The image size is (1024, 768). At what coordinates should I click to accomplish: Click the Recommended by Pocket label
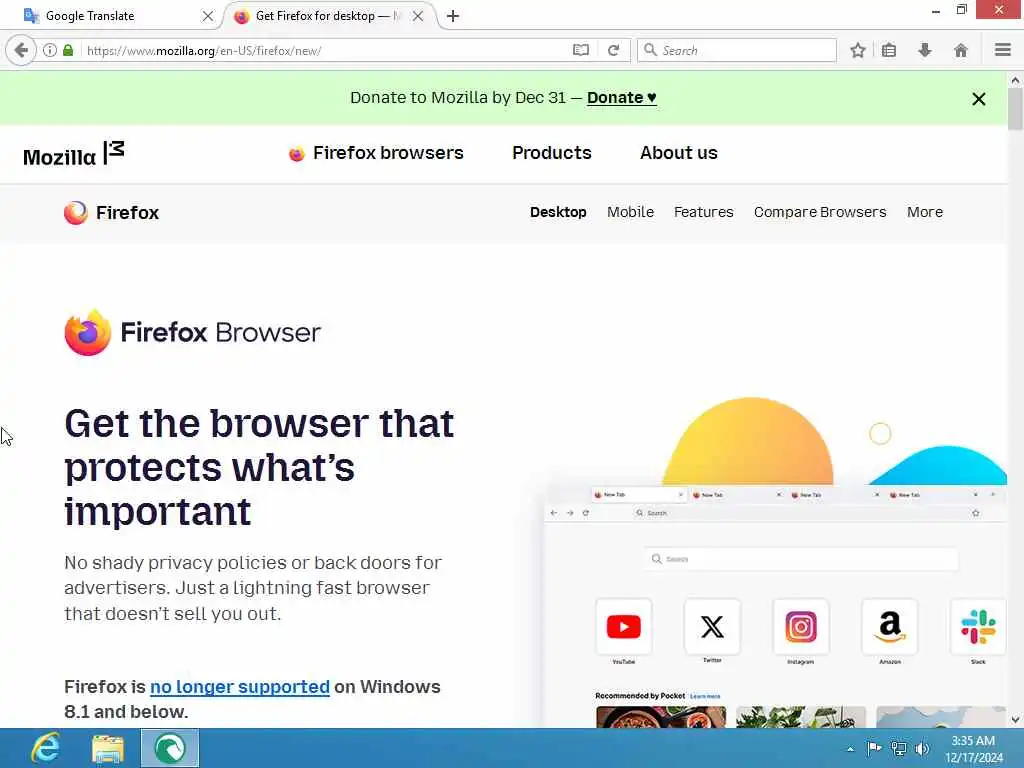pyautogui.click(x=640, y=696)
